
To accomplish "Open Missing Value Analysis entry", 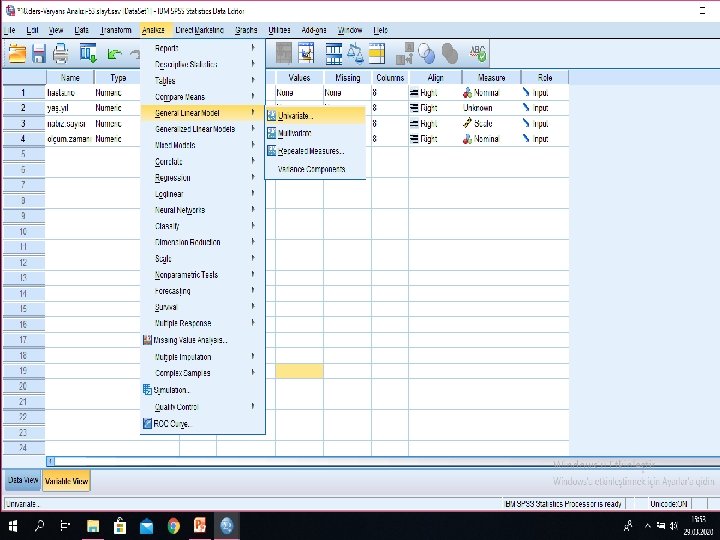I will (202, 340).
